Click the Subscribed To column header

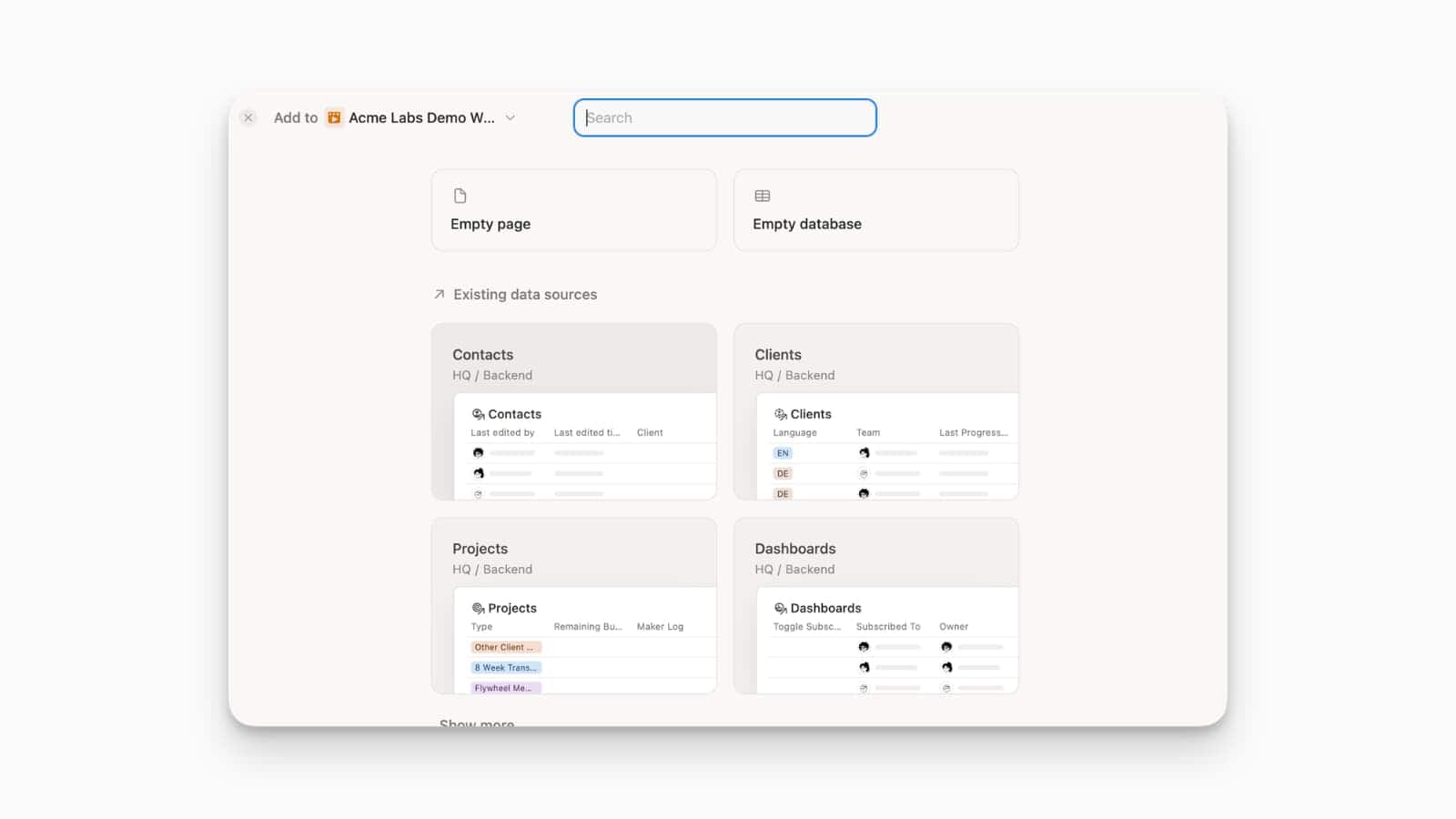pos(888,626)
